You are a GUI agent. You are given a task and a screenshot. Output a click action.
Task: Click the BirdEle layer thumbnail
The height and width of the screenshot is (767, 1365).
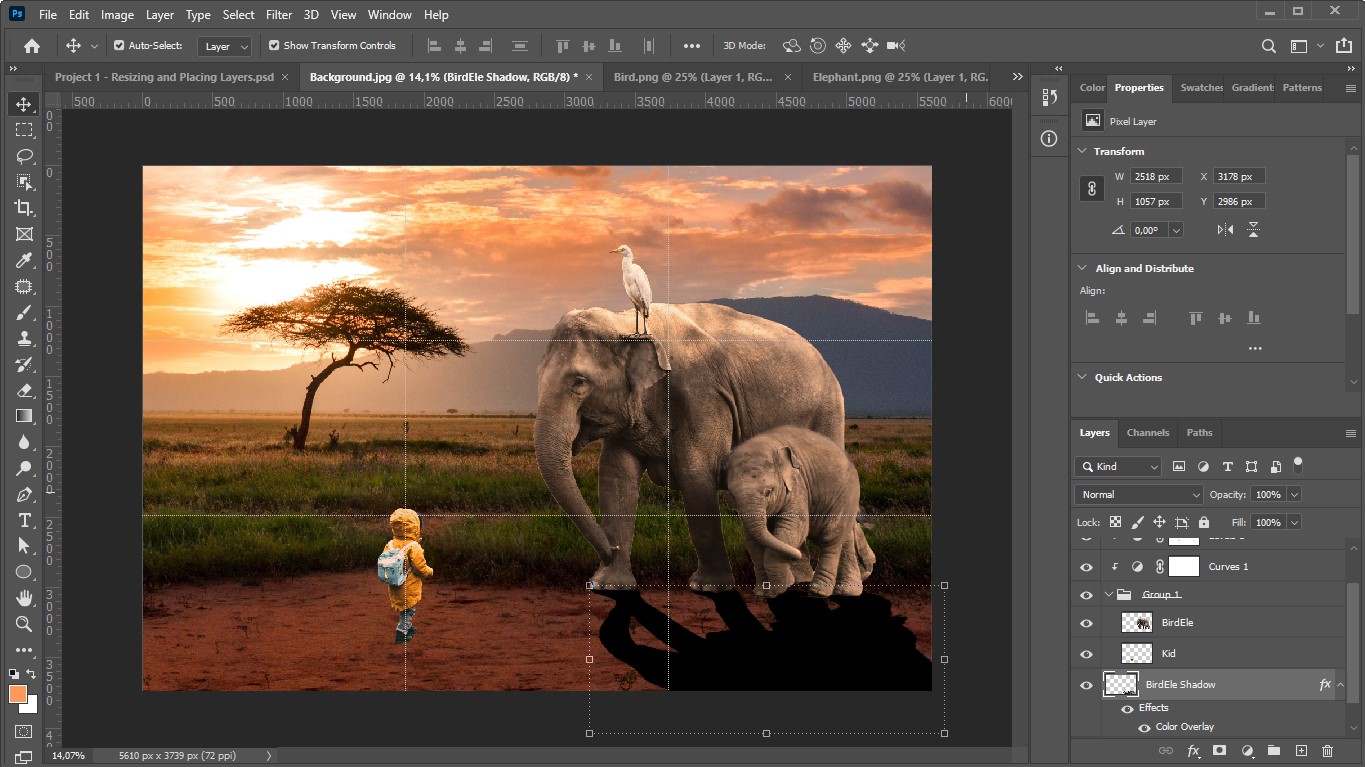click(x=1137, y=623)
